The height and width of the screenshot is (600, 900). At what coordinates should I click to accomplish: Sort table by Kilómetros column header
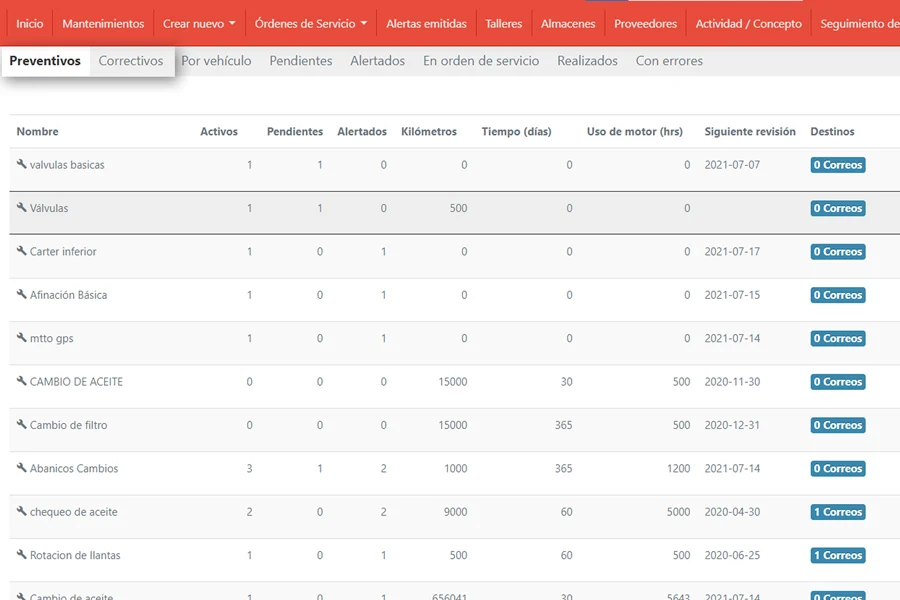coord(428,132)
